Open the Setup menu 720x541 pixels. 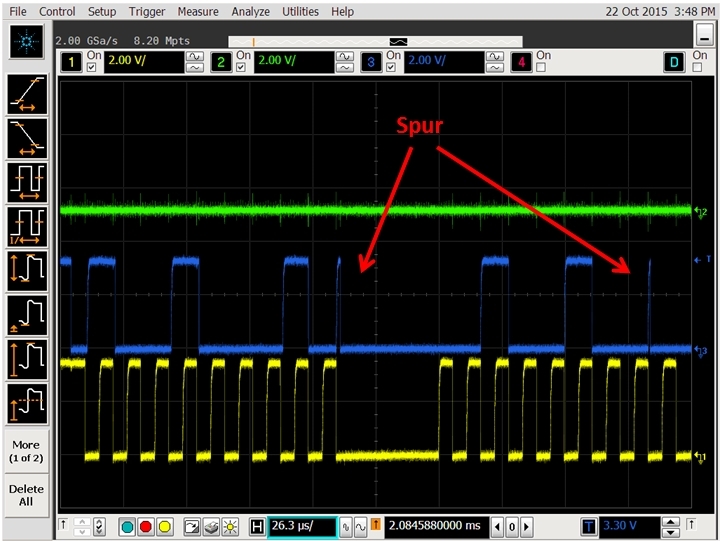pyautogui.click(x=102, y=11)
